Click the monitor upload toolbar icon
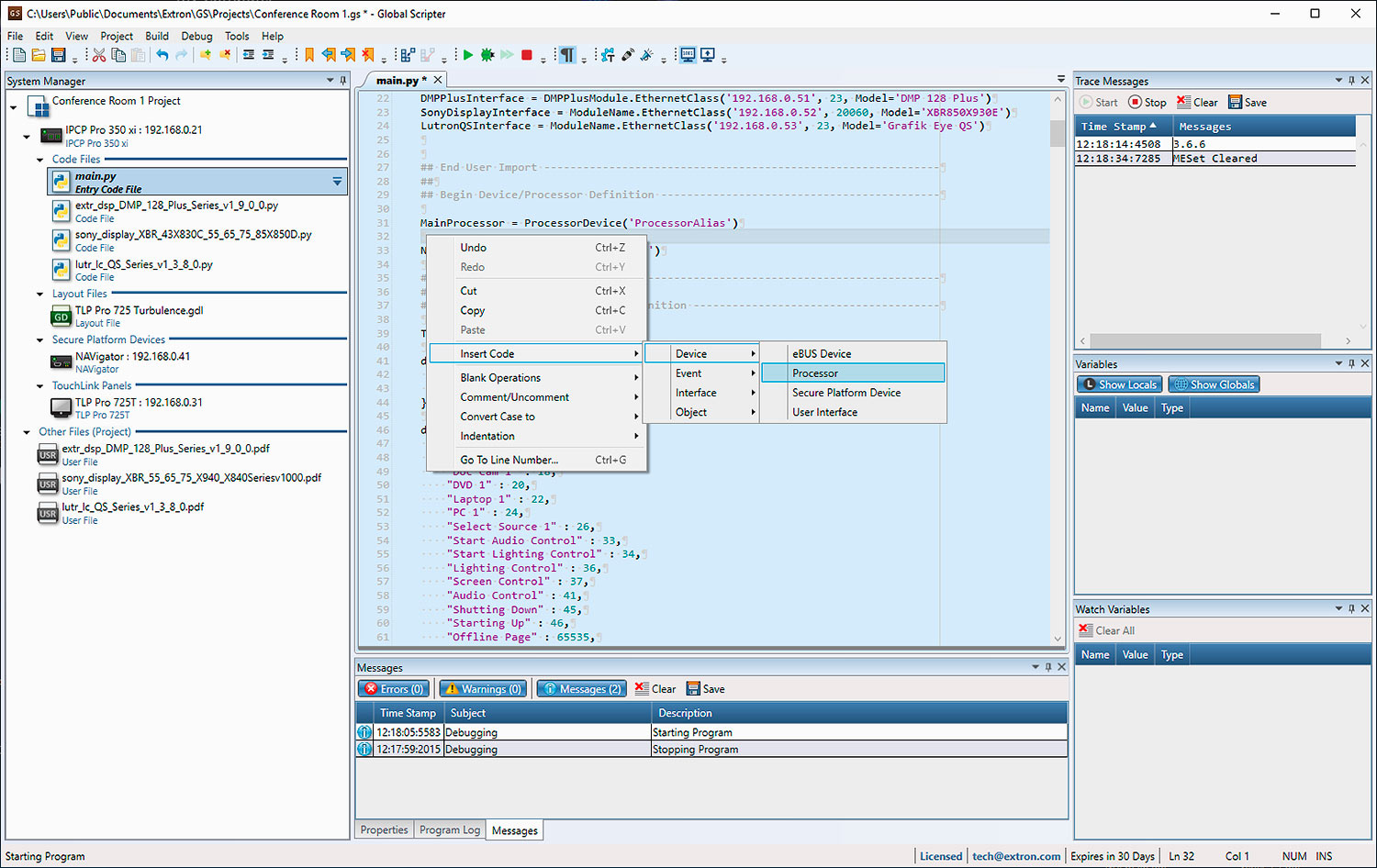Viewport: 1377px width, 868px height. (708, 55)
